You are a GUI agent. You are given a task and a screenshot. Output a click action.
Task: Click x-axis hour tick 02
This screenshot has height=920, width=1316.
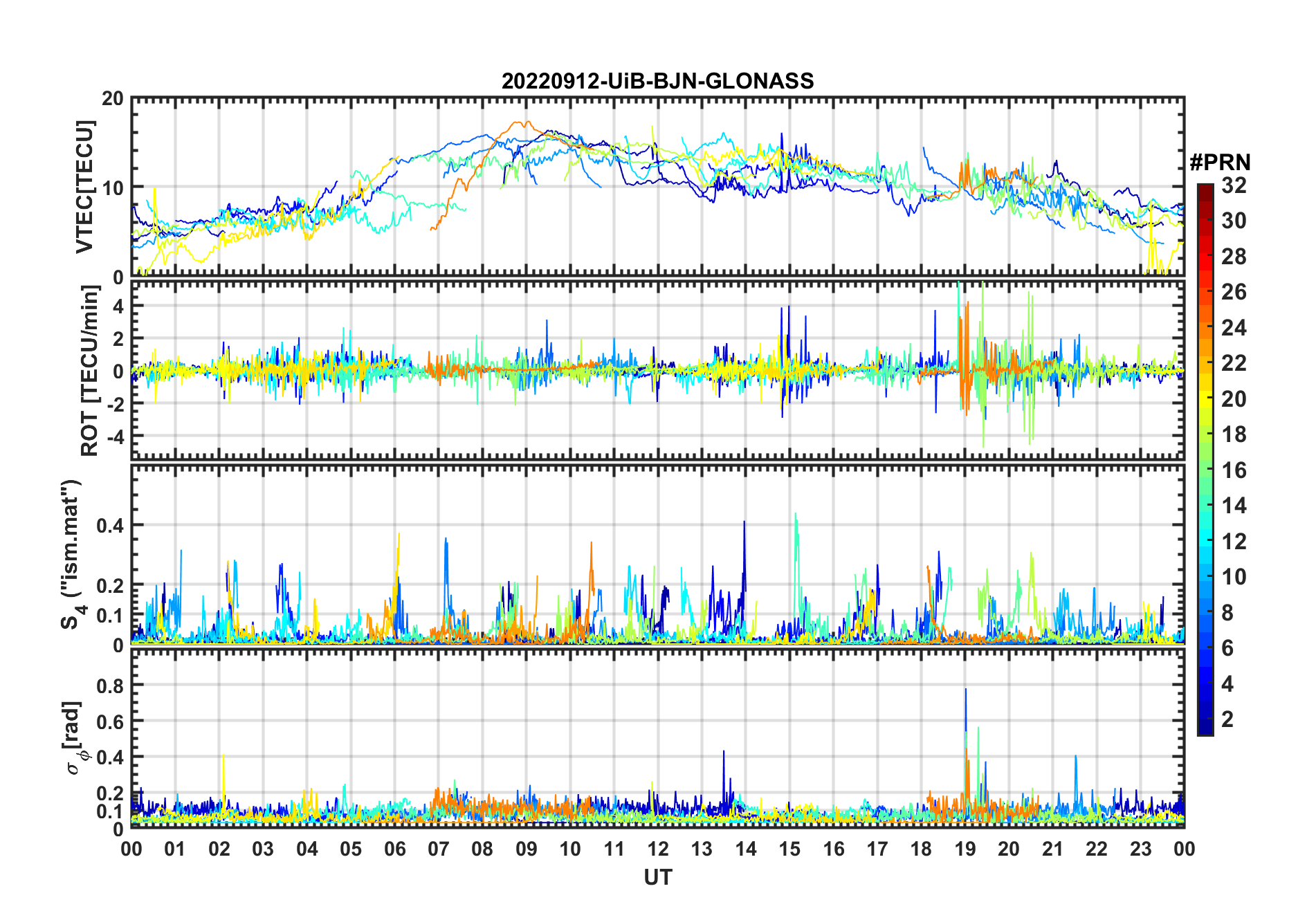click(219, 849)
